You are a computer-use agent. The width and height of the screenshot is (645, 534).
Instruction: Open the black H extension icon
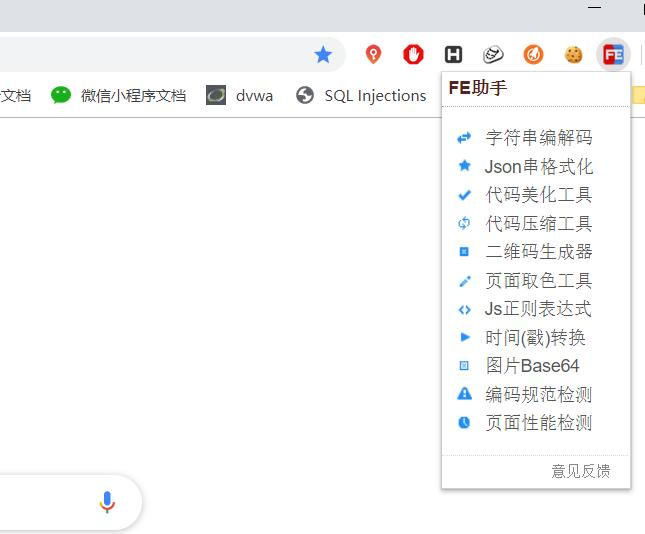click(453, 54)
